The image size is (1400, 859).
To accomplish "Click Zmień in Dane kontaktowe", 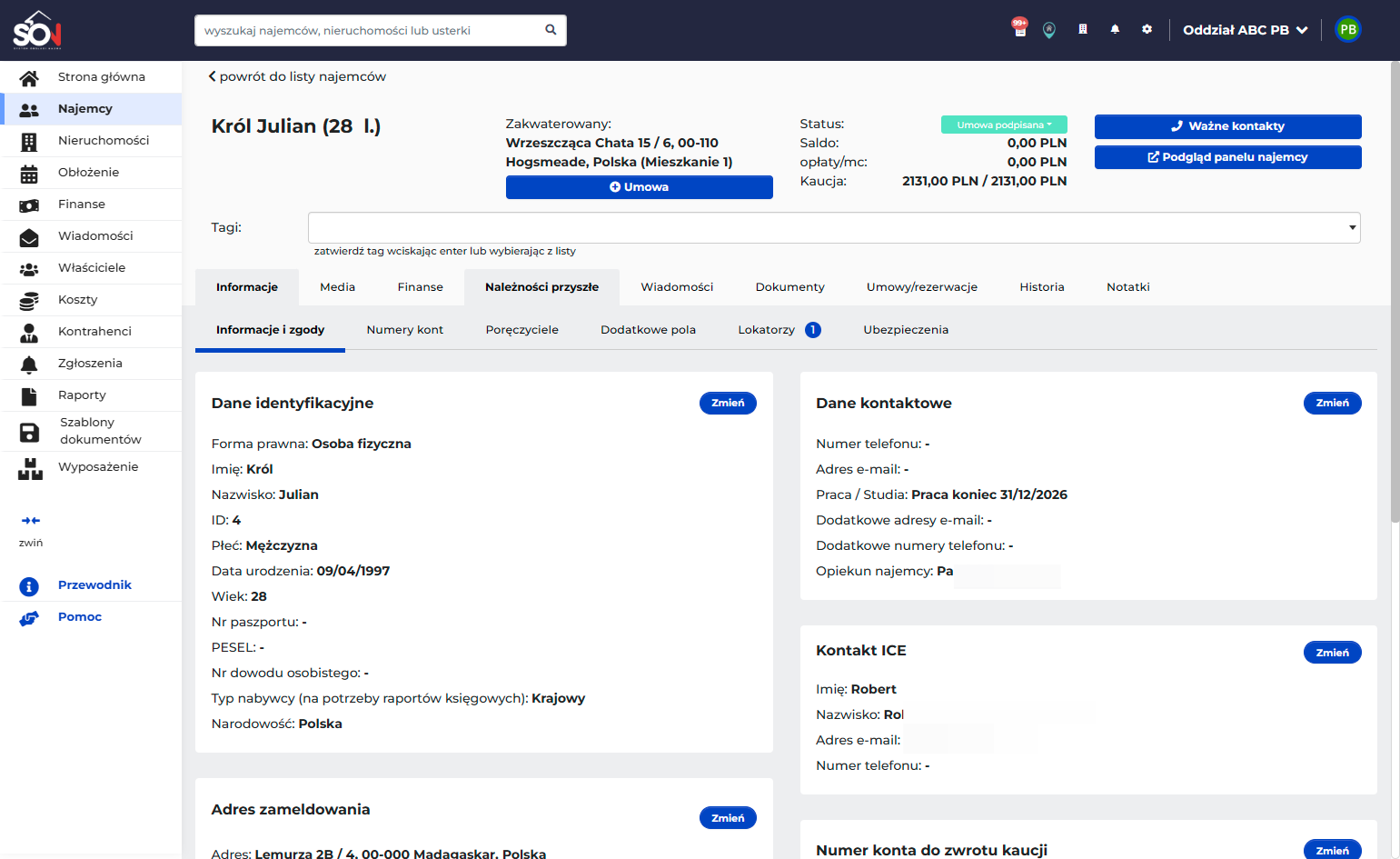I will [1333, 404].
